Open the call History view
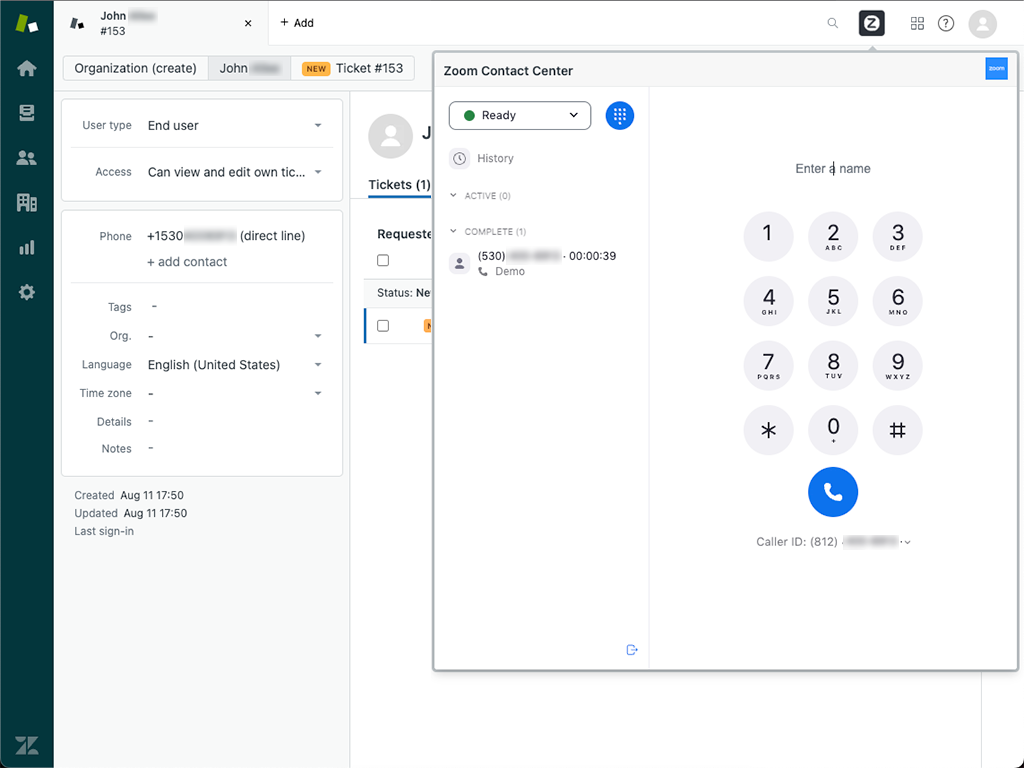The height and width of the screenshot is (768, 1024). (x=495, y=158)
